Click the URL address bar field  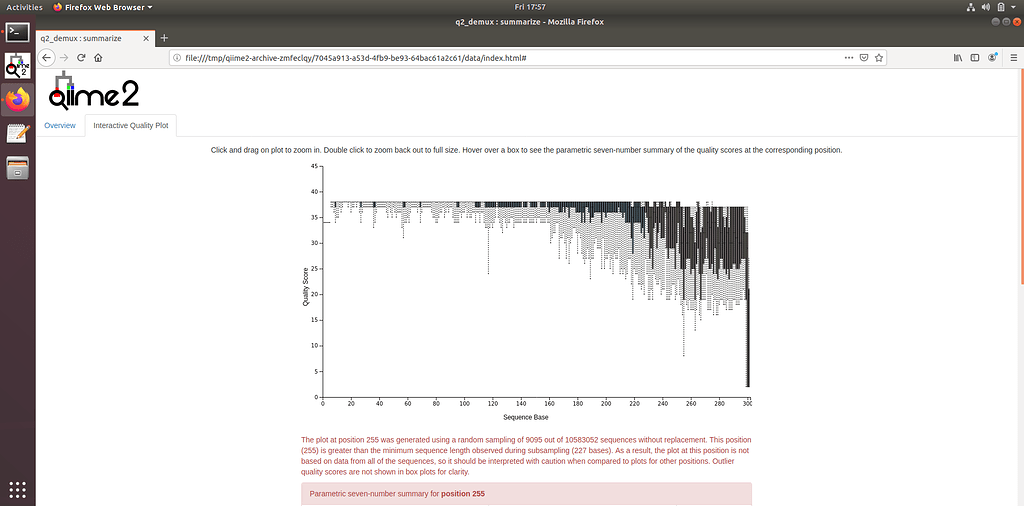coord(500,58)
